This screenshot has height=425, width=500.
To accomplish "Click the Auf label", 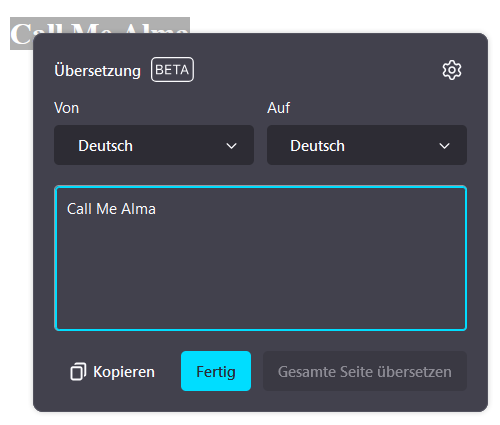I will 279,108.
